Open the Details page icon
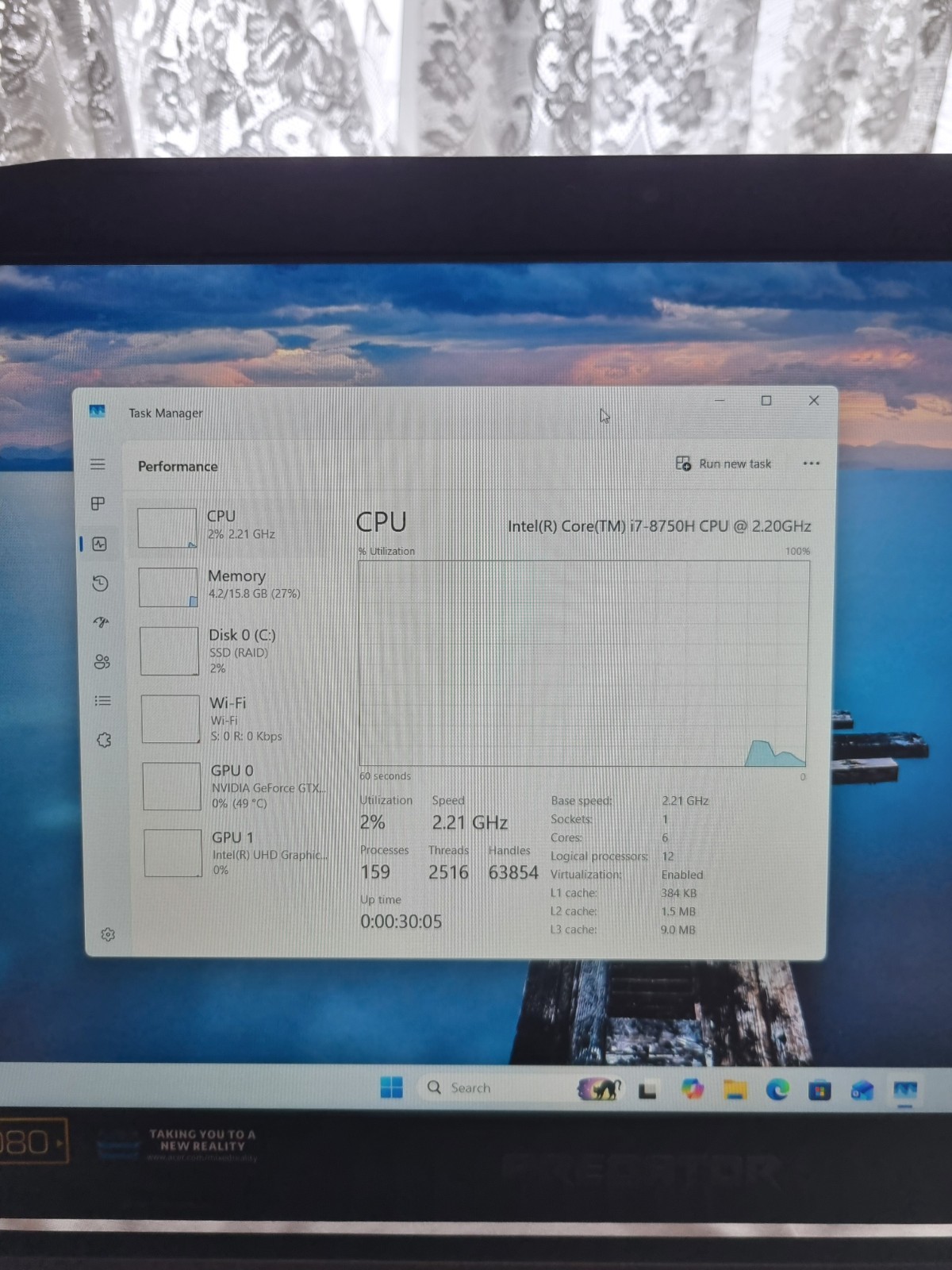This screenshot has width=952, height=1270. coord(102,701)
